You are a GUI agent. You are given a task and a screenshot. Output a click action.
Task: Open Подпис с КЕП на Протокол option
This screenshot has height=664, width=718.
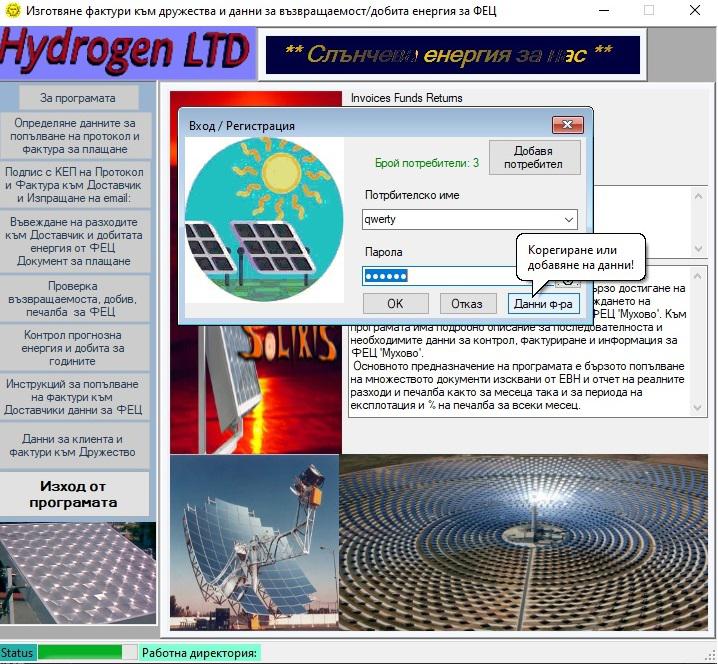(x=76, y=185)
